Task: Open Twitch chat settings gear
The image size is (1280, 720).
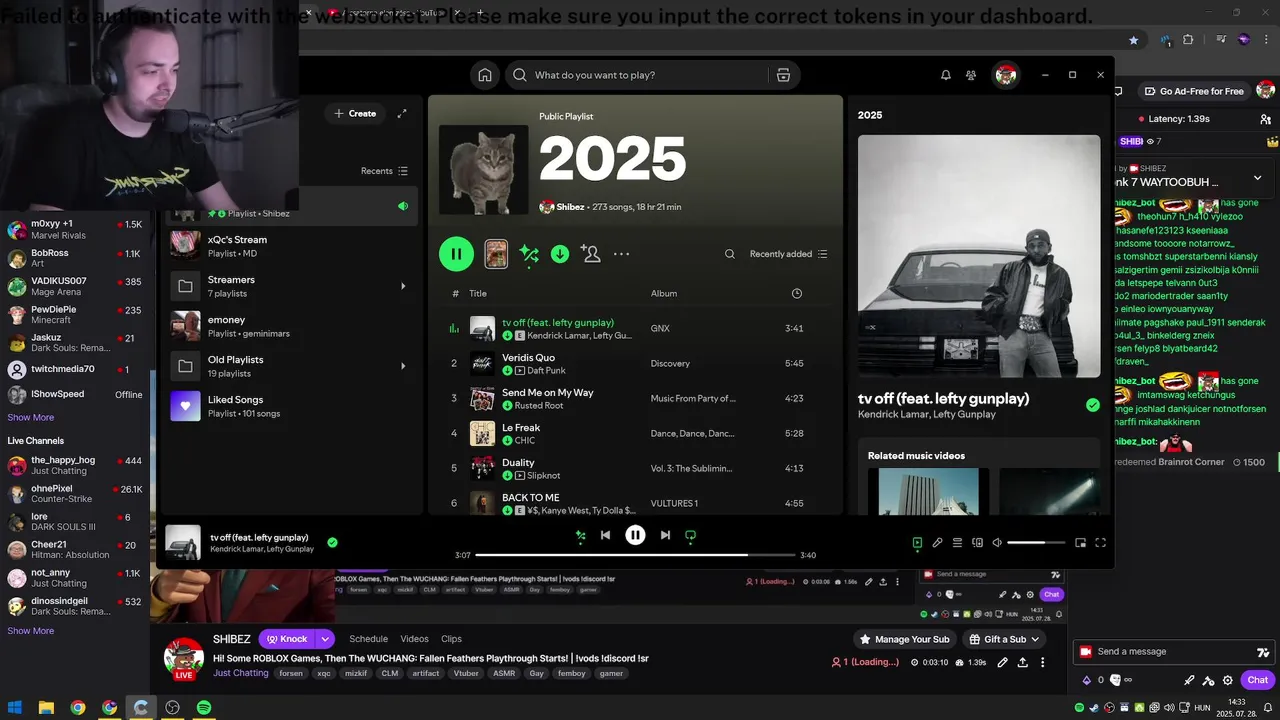Action: [x=1230, y=680]
